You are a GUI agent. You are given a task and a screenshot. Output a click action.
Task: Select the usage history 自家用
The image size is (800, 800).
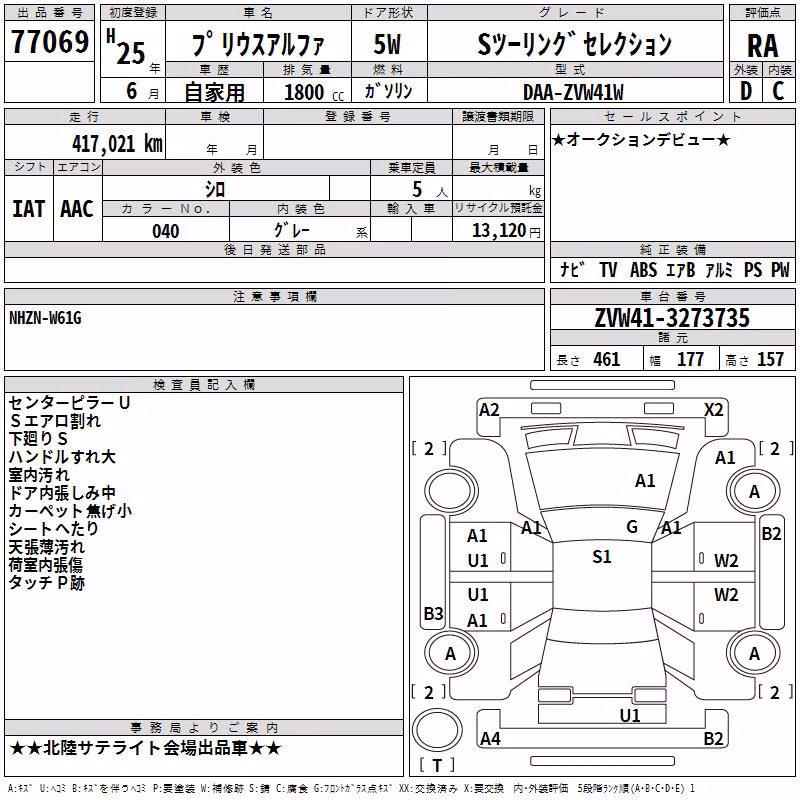point(214,92)
